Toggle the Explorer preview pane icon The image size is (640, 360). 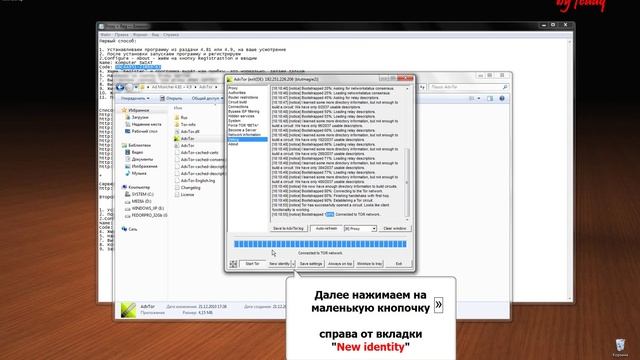490,98
